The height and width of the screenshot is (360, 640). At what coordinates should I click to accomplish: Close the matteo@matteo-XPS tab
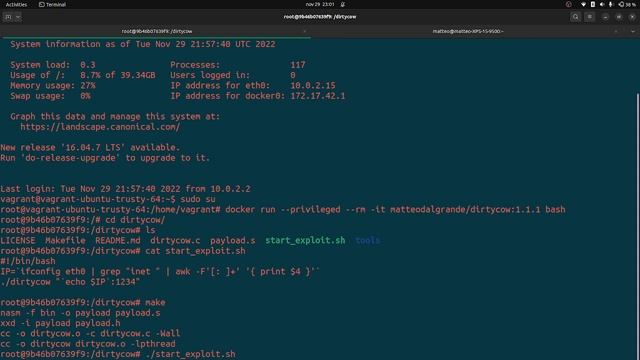tap(616, 31)
